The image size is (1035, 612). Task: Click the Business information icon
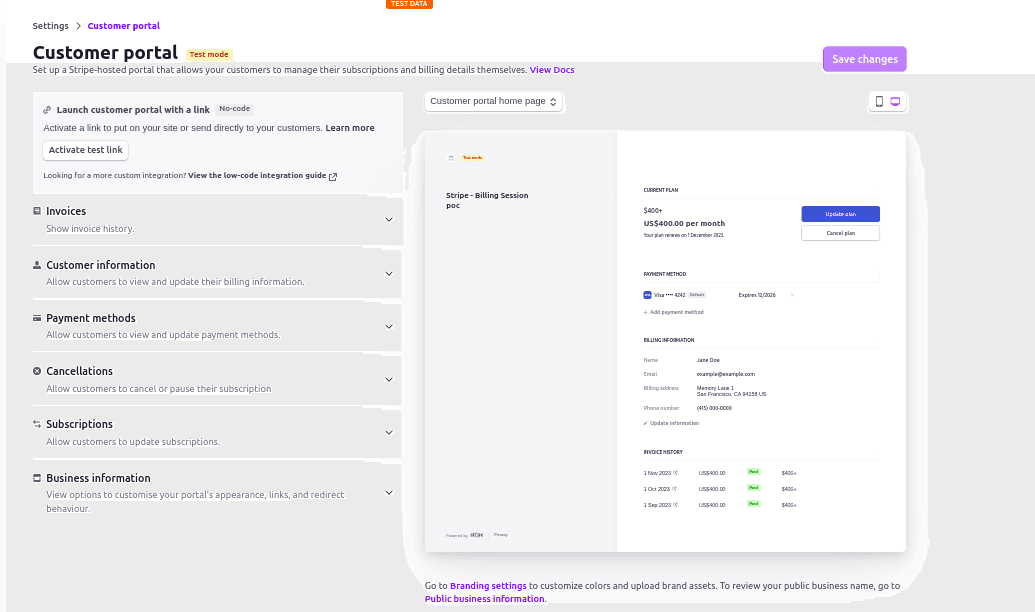click(x=37, y=478)
